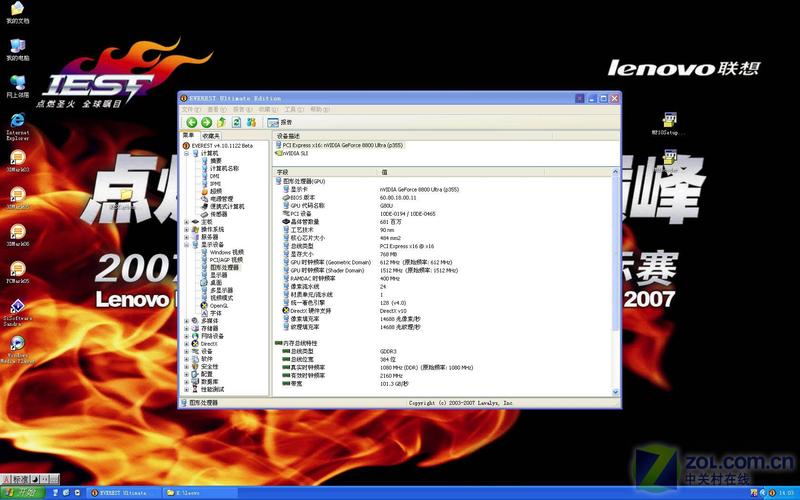Open the 开始 Start button
The width and height of the screenshot is (800, 500).
tap(22, 492)
